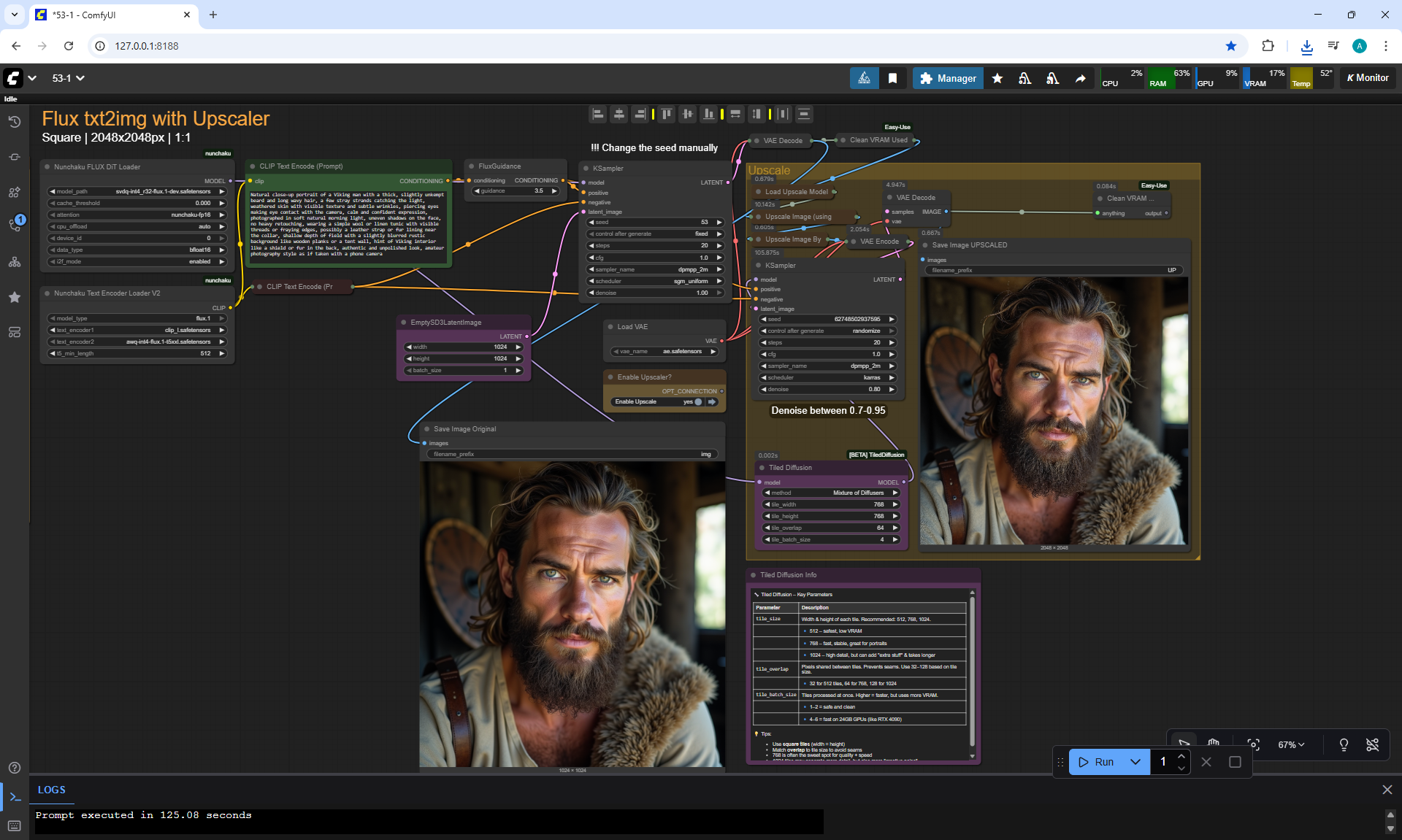This screenshot has height=840, width=1402.
Task: Open the queue history sidebar icon
Action: [15, 122]
